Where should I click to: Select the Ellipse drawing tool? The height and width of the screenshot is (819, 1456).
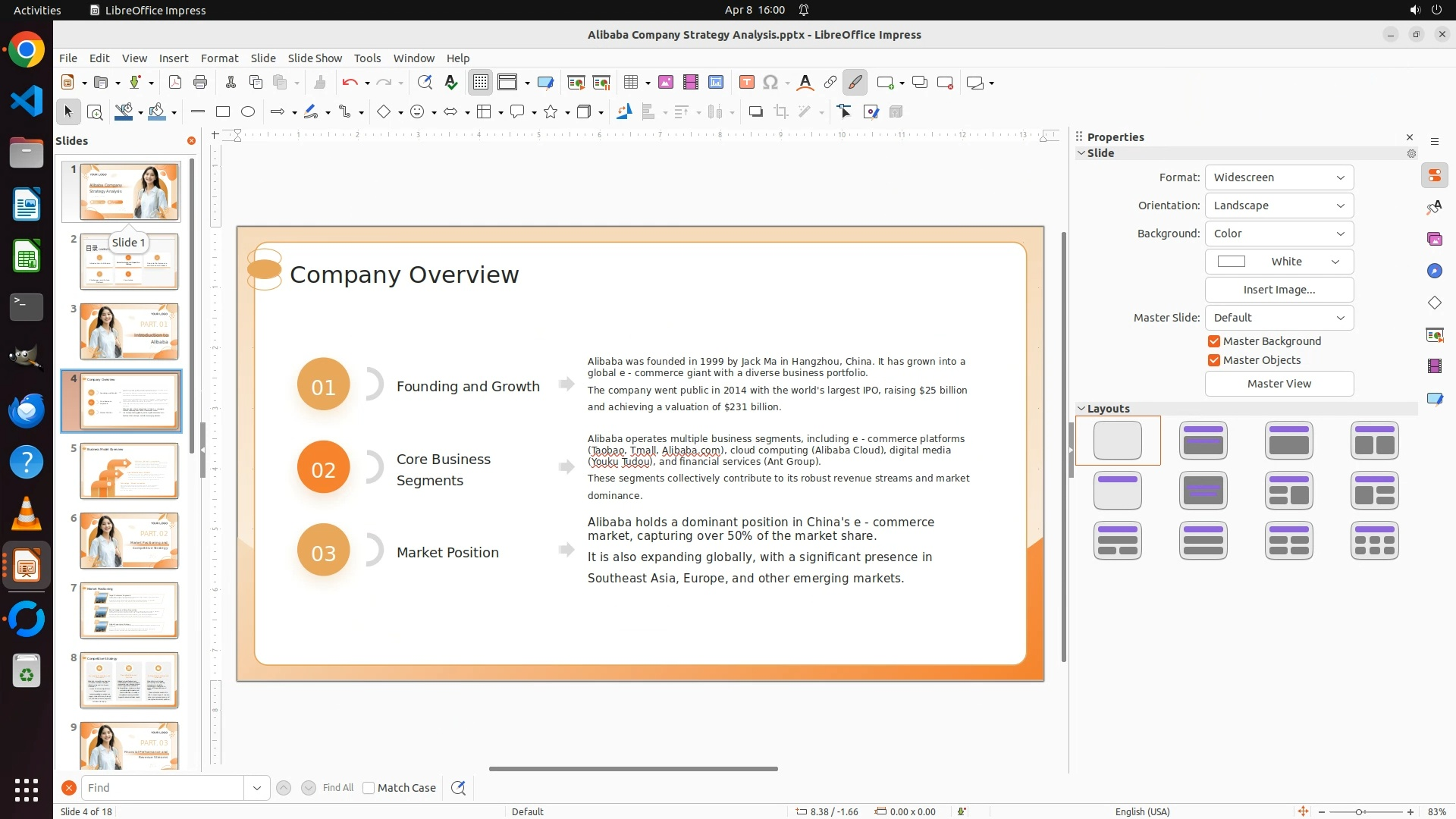click(248, 112)
